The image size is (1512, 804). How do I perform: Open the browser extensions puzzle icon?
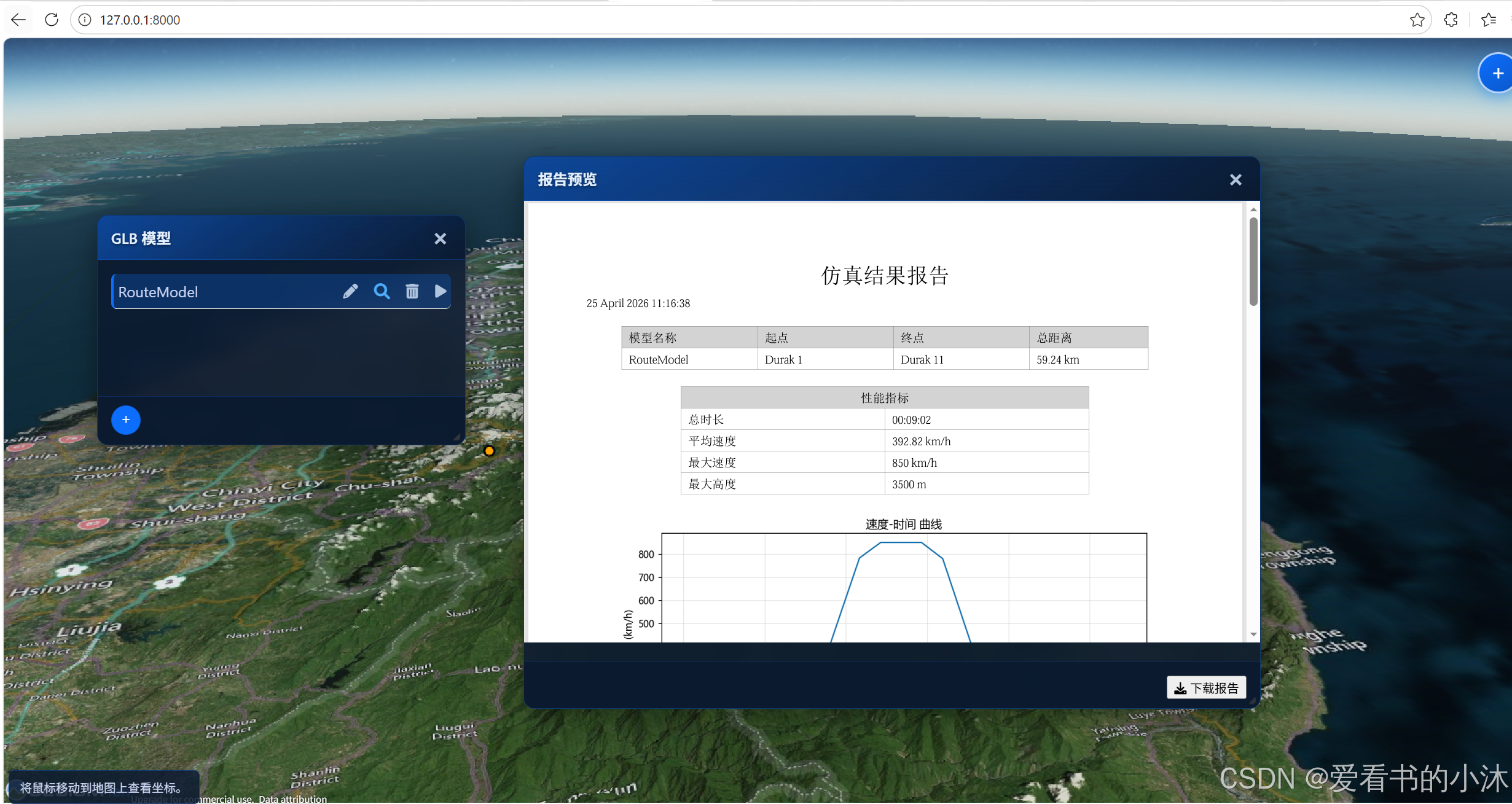[x=1451, y=20]
